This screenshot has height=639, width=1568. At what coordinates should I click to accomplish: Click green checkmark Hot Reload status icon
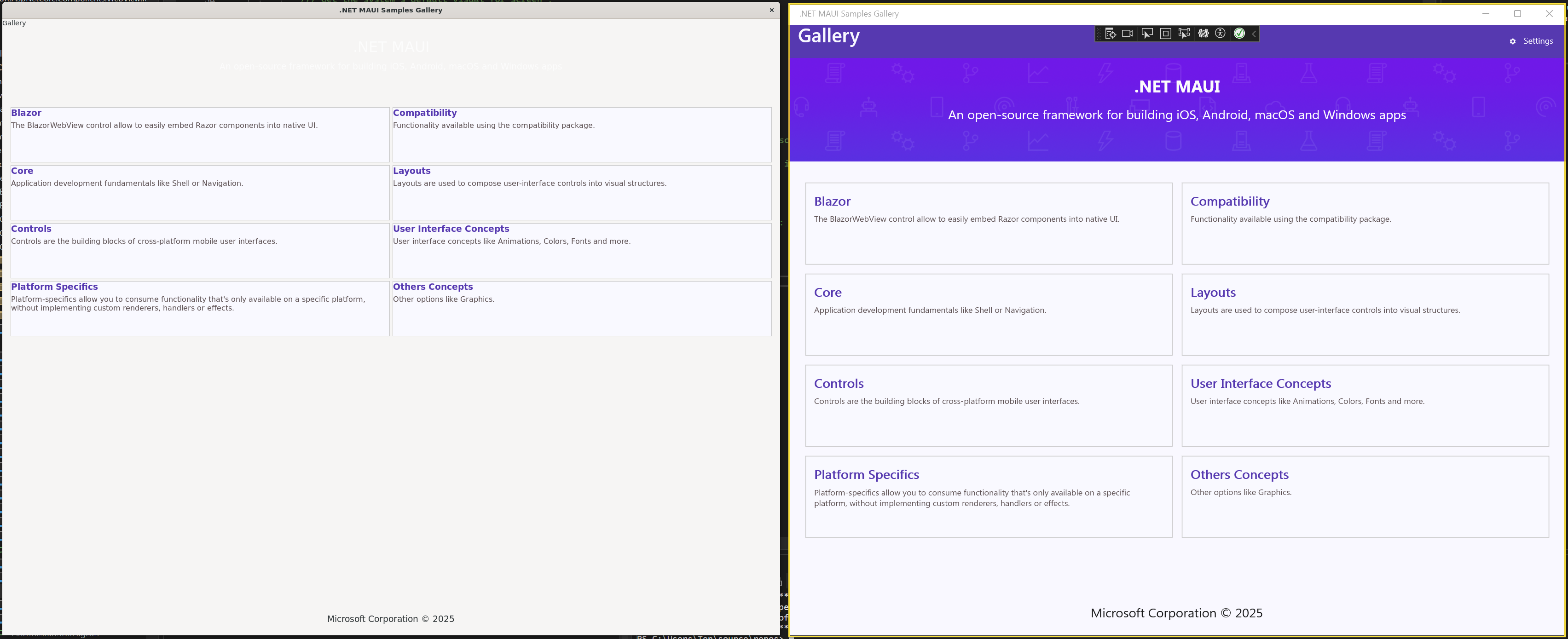pyautogui.click(x=1239, y=34)
